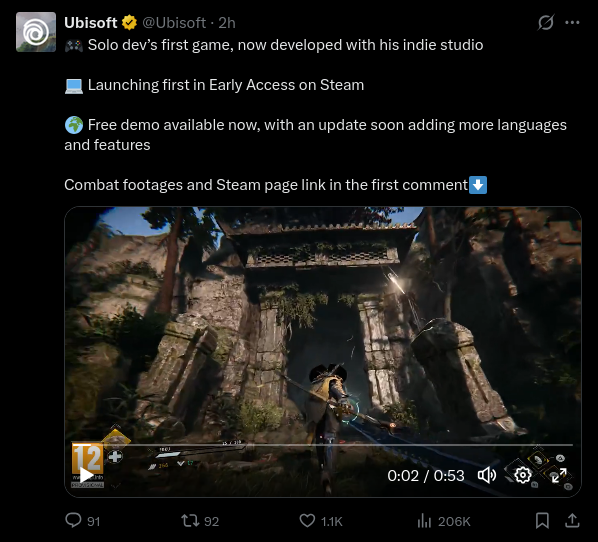Click the video thumbnail of the stone gate
This screenshot has height=542, width=598.
[x=323, y=324]
